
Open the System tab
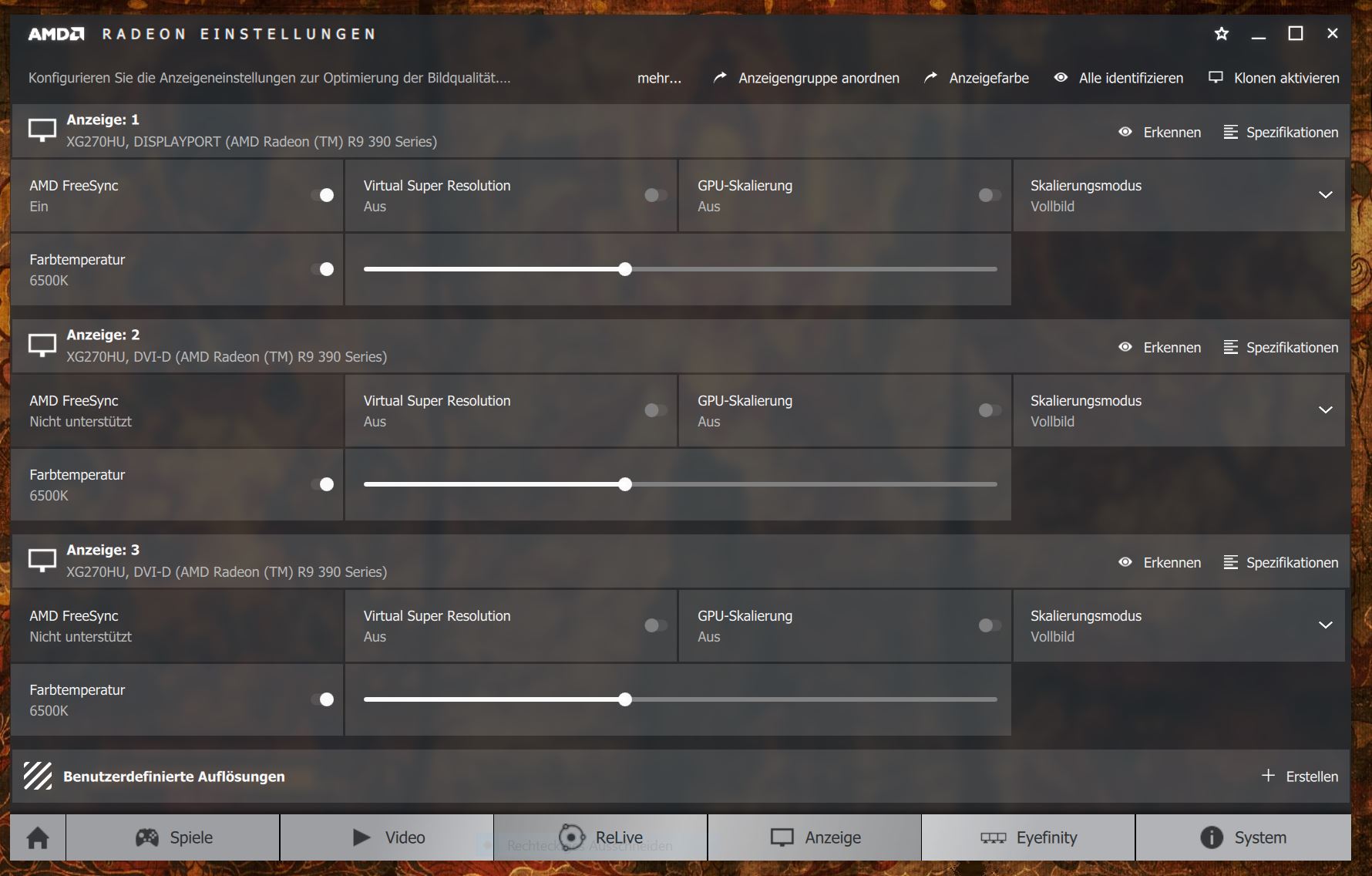pyautogui.click(x=1243, y=837)
